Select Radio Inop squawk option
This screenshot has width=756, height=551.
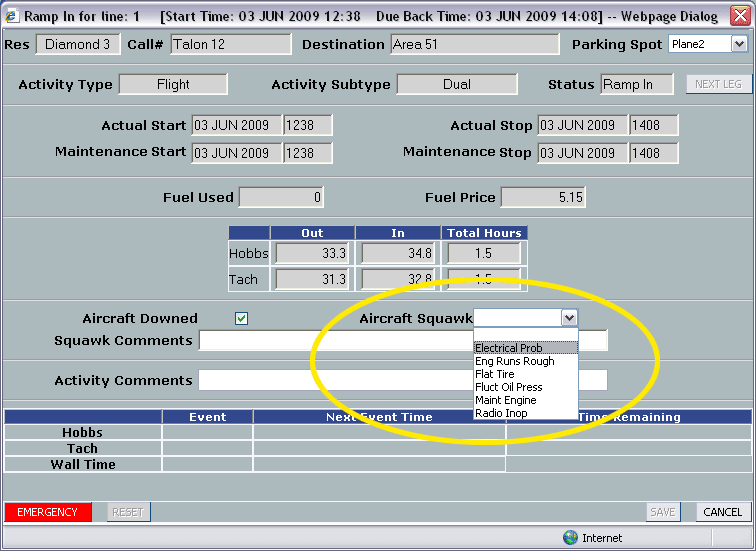coord(526,413)
